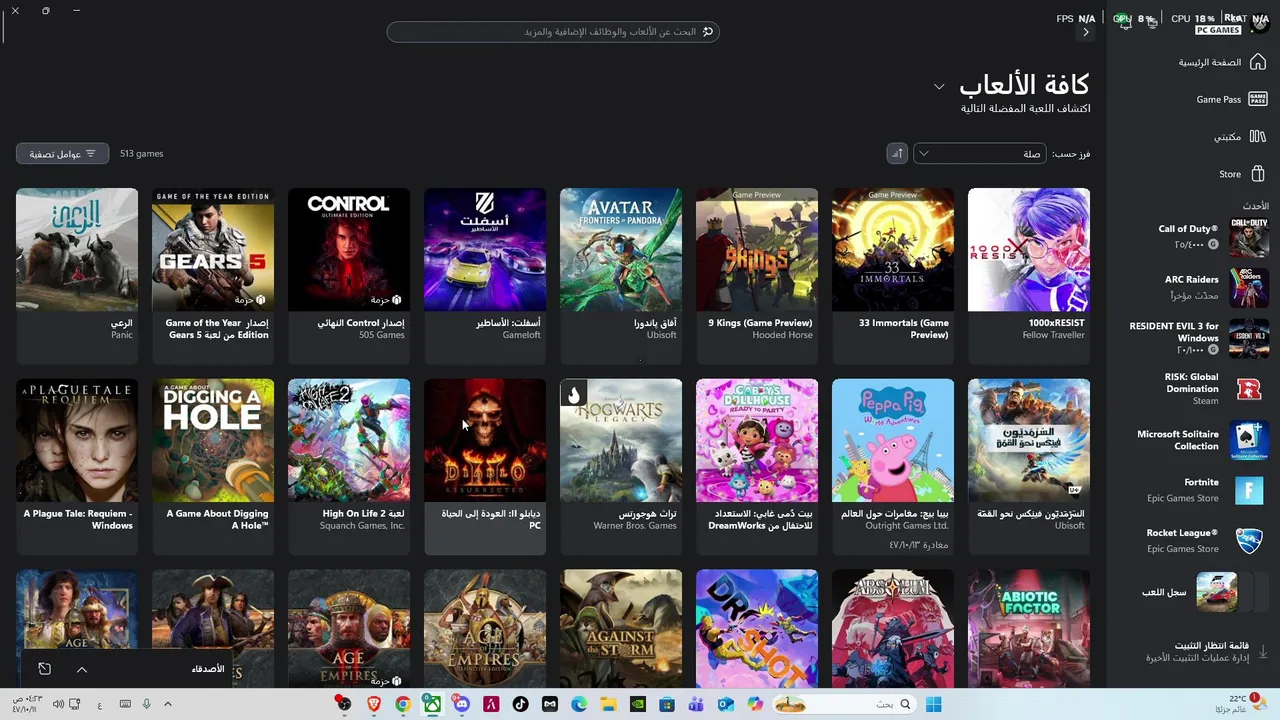The image size is (1280, 720).
Task: Open NVIDIA app from the taskbar
Action: pyautogui.click(x=637, y=704)
